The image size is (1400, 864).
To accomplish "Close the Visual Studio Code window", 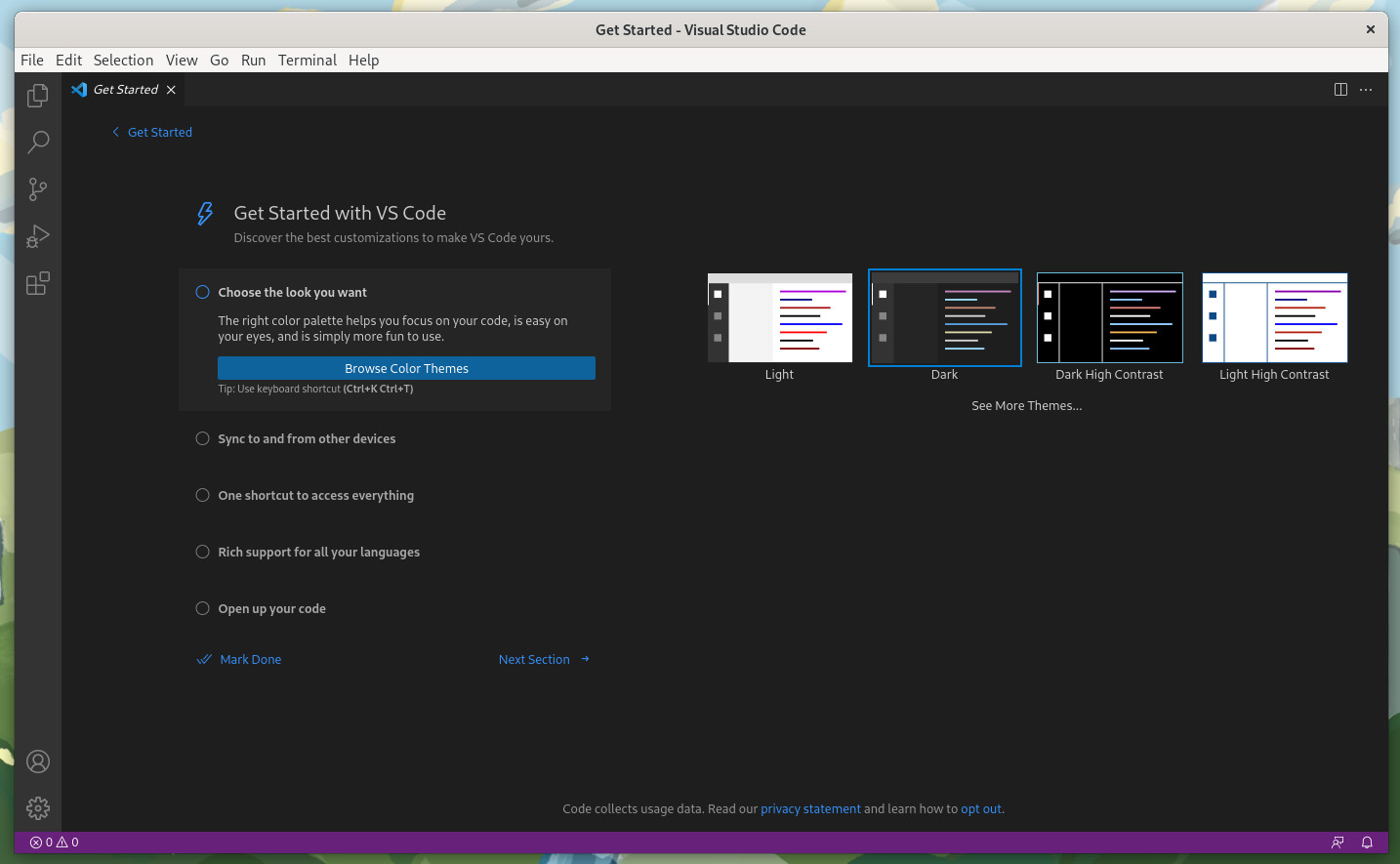I will pos(1371,29).
